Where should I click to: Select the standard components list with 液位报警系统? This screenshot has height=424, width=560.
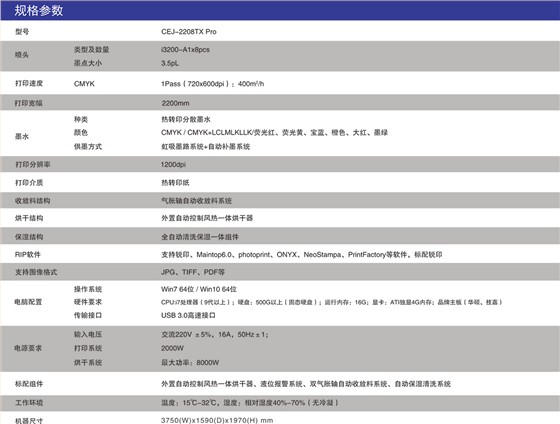pos(306,384)
